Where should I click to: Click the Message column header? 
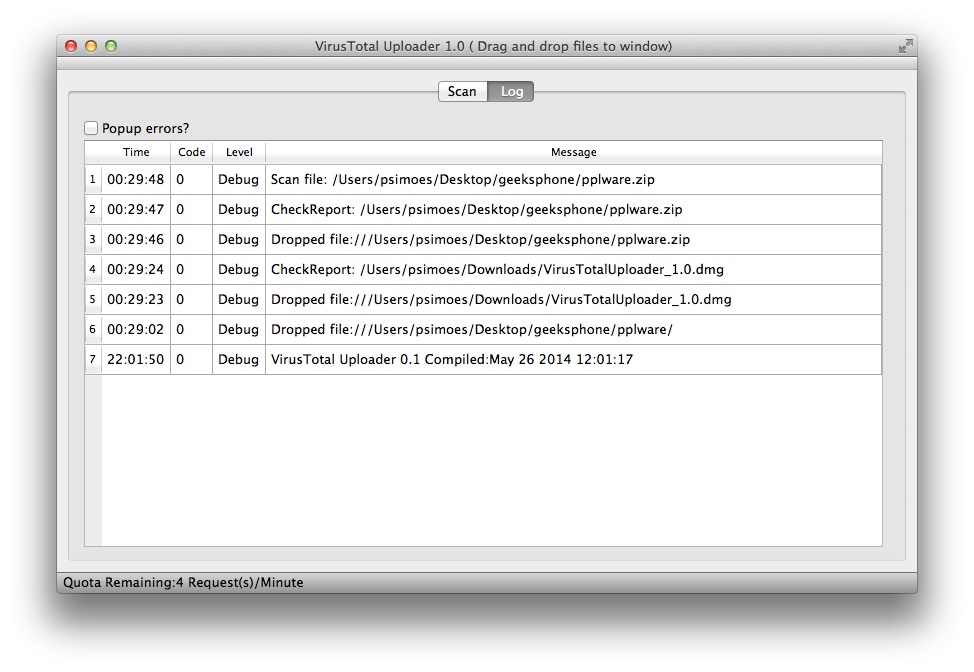tap(573, 152)
